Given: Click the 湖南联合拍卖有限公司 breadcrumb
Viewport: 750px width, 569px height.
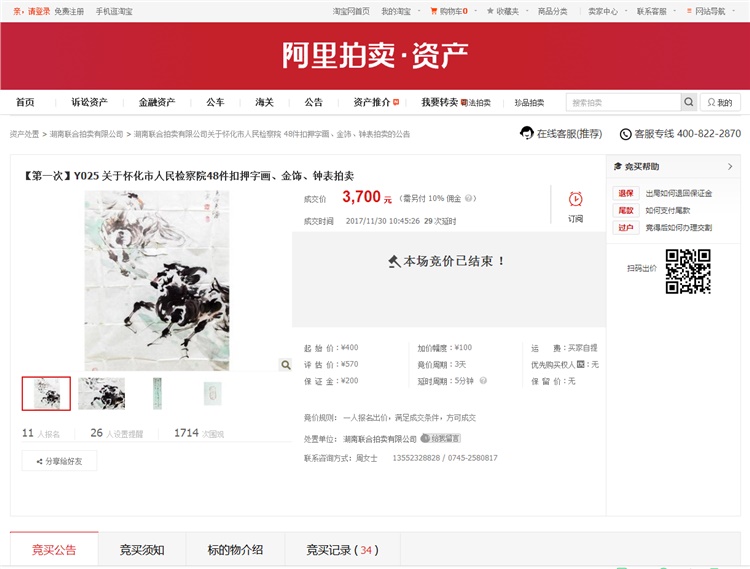Looking at the screenshot, I should [x=87, y=134].
